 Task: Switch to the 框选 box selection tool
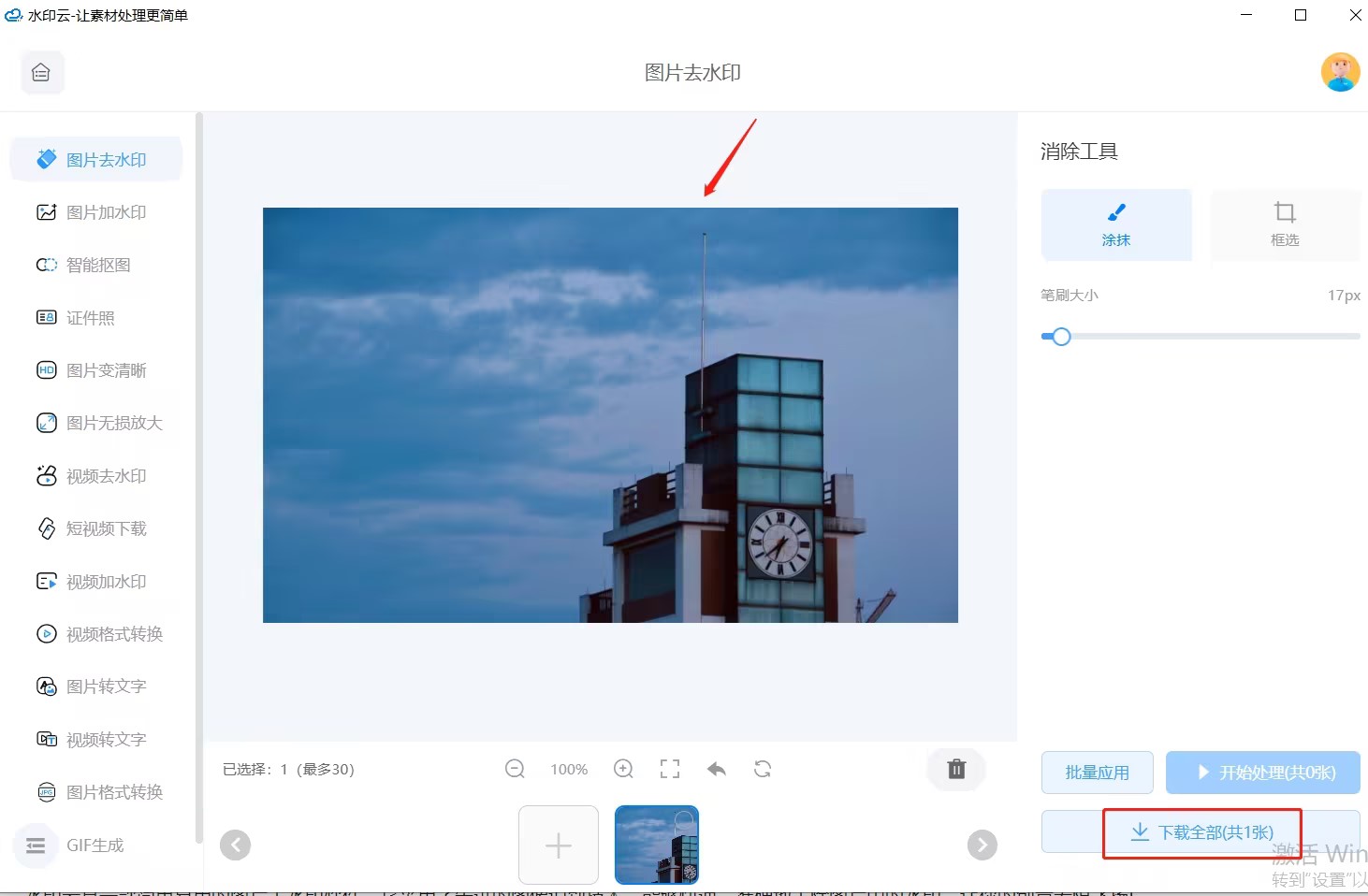click(x=1285, y=224)
